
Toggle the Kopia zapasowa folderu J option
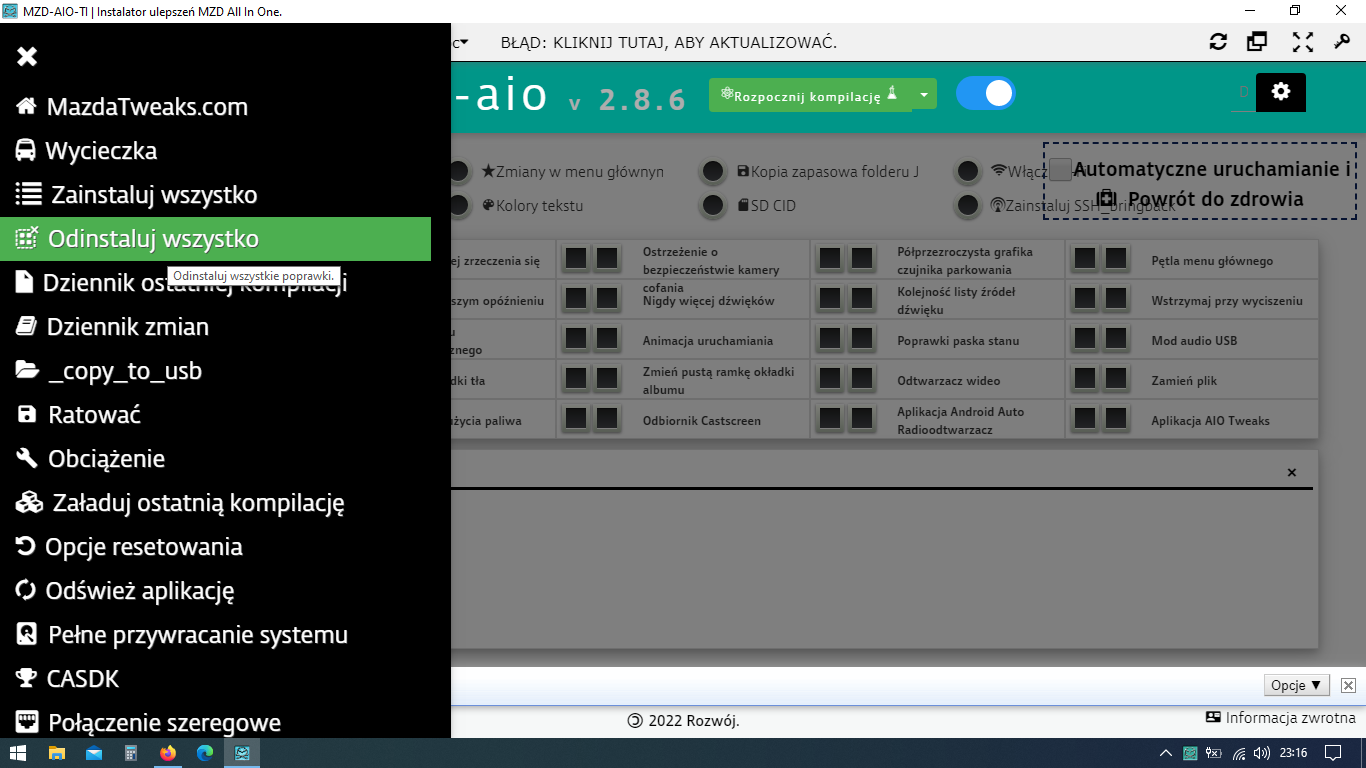tap(712, 172)
